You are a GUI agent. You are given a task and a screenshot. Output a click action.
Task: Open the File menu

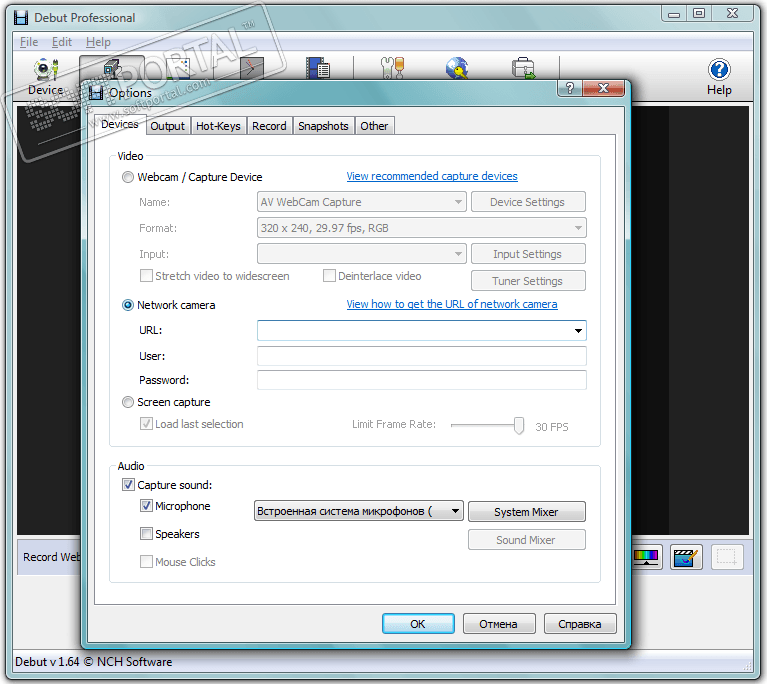[x=29, y=42]
